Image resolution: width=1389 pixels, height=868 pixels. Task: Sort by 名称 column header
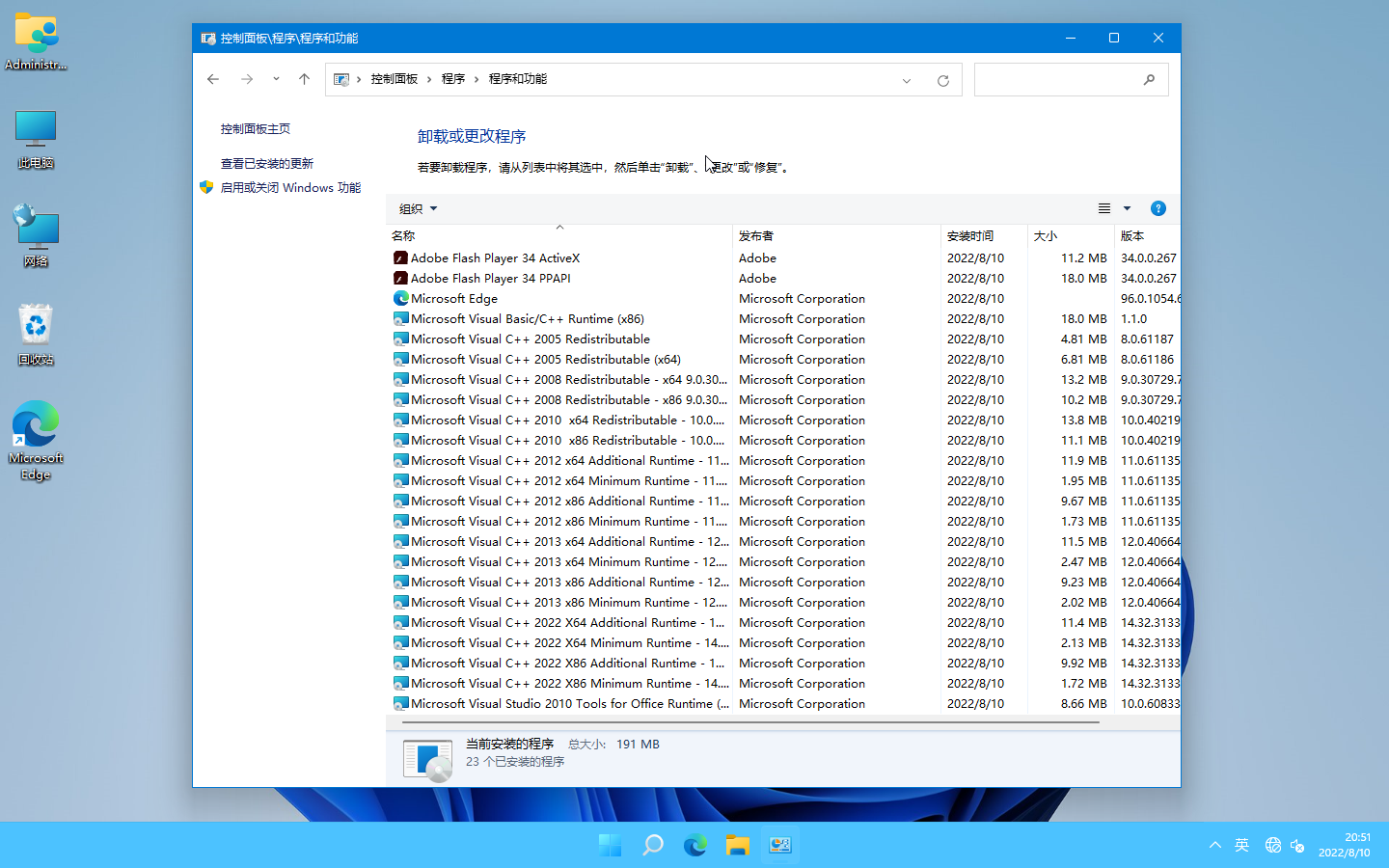559,235
